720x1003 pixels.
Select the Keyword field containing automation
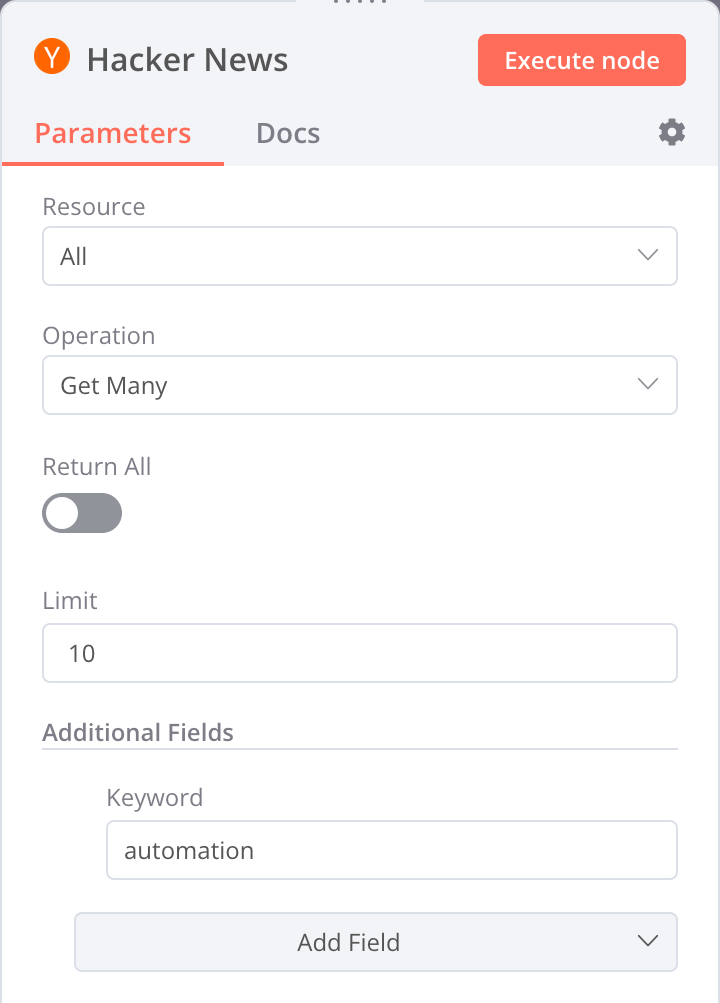pyautogui.click(x=391, y=850)
